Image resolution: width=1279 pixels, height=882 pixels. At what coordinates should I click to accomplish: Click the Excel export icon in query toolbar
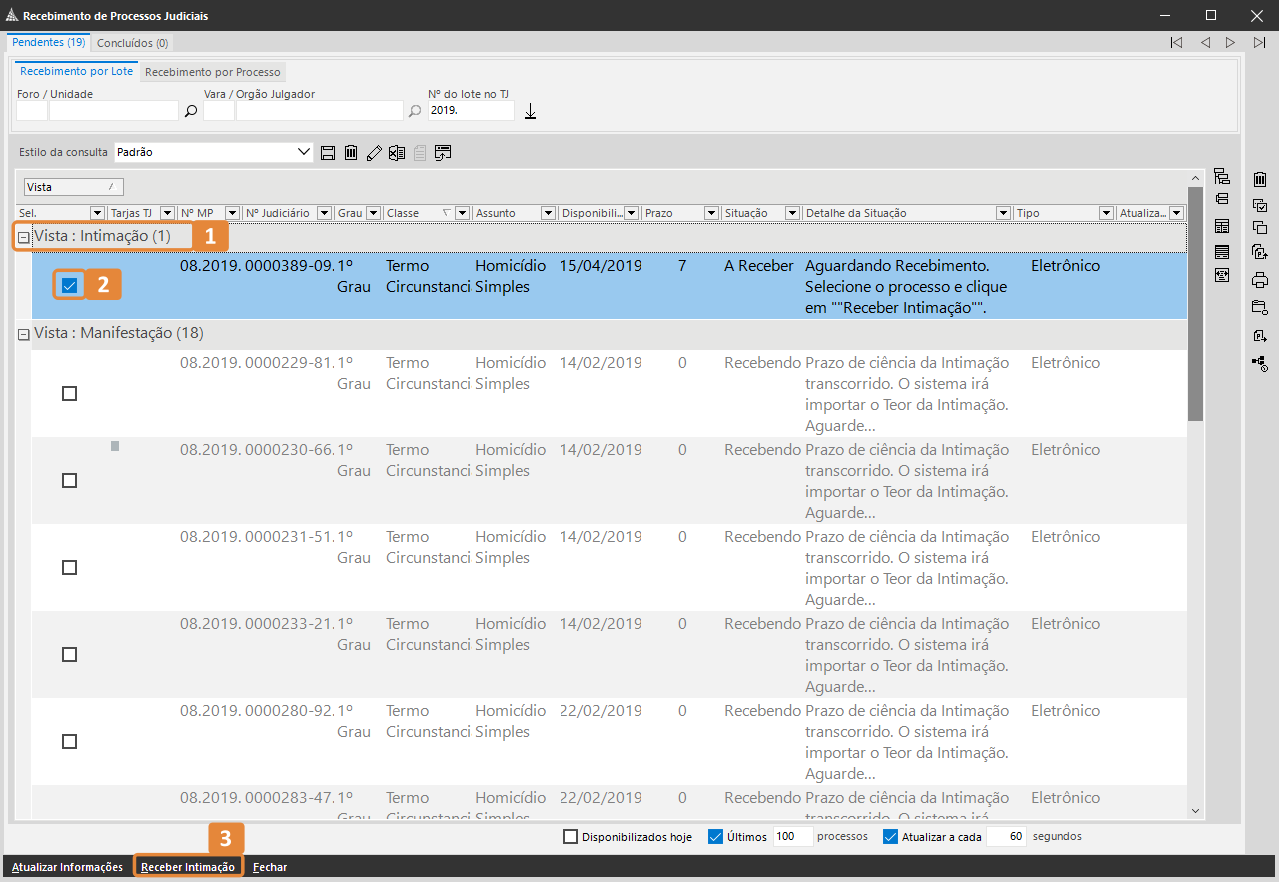pyautogui.click(x=397, y=153)
